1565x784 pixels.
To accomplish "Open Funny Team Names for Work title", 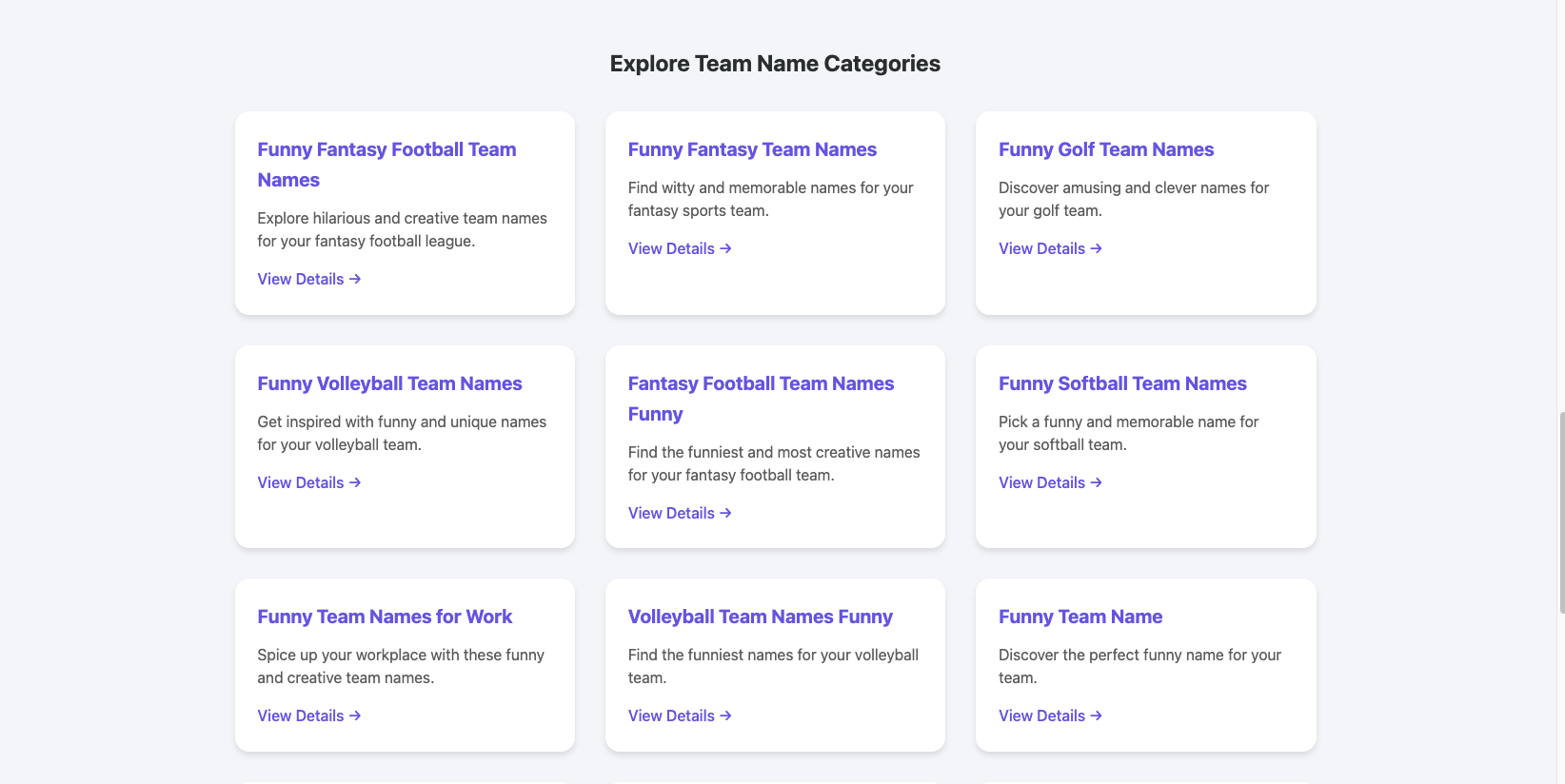I will click(385, 617).
